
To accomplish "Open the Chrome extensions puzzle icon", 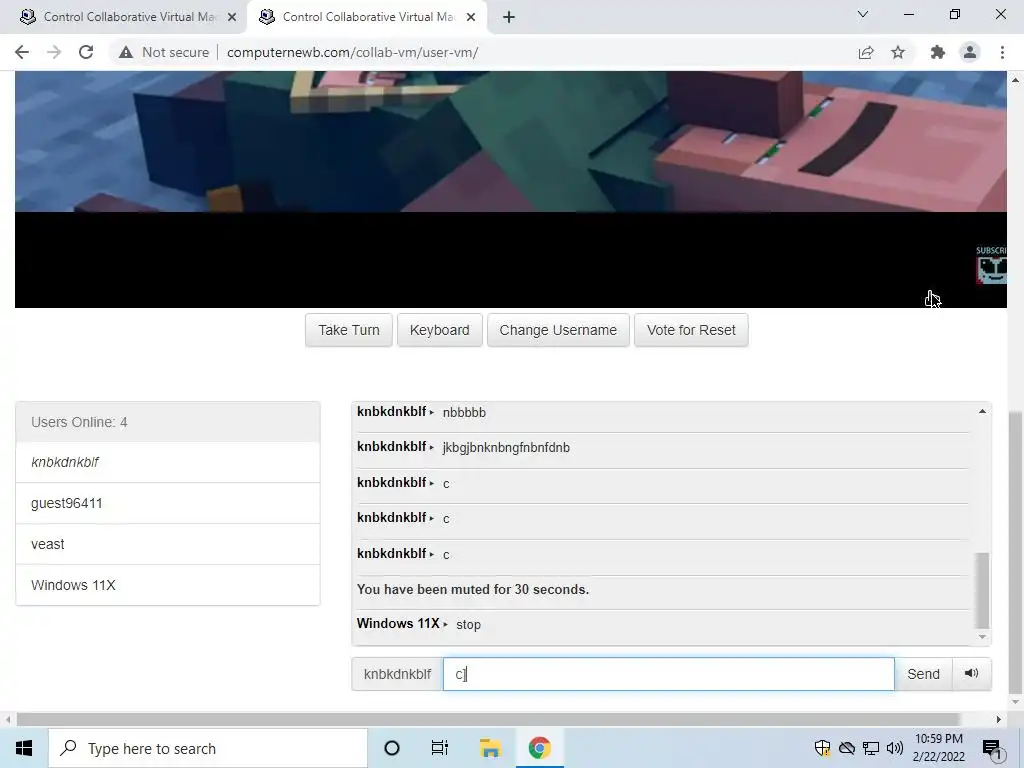I will coord(938,52).
